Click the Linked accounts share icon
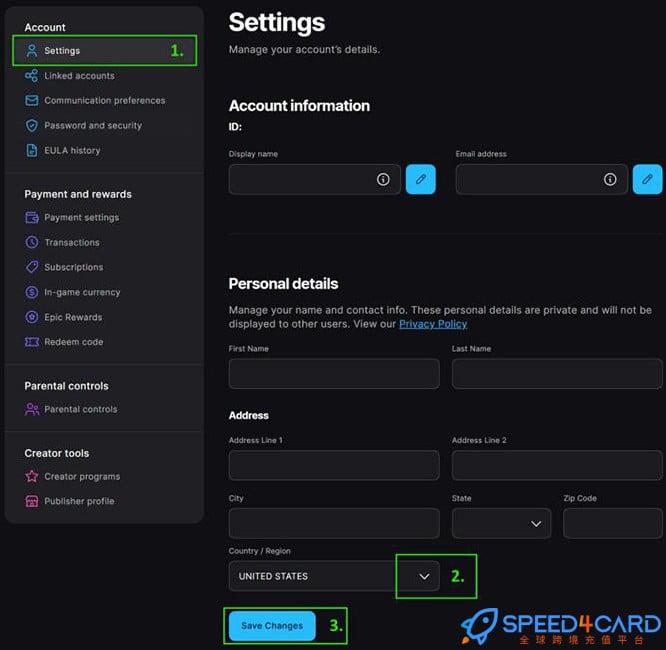This screenshot has width=666, height=650. click(32, 76)
